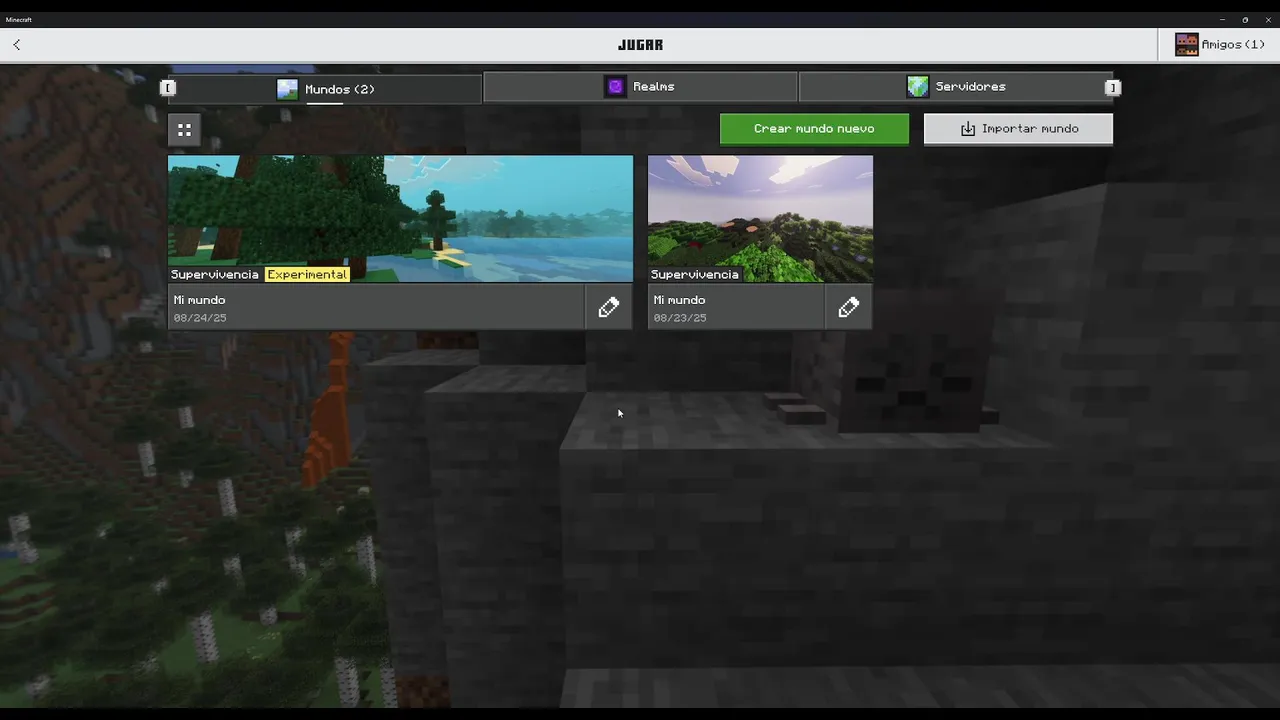The width and height of the screenshot is (1280, 720).
Task: Click Crear mundo nuevo button
Action: pos(814,129)
